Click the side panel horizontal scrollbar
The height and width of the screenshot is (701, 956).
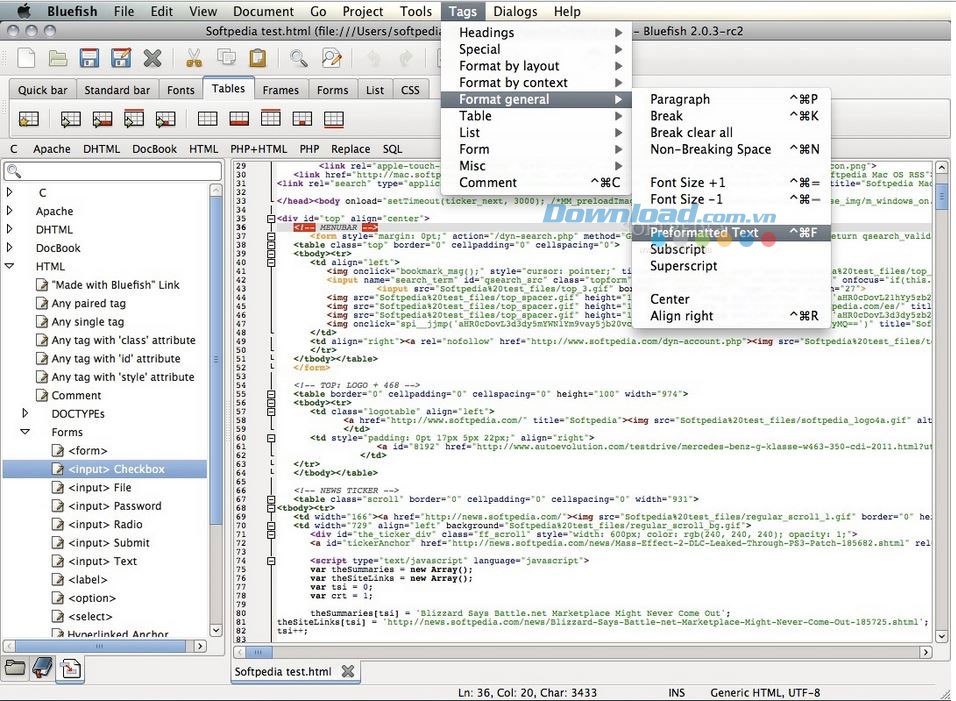[x=100, y=646]
